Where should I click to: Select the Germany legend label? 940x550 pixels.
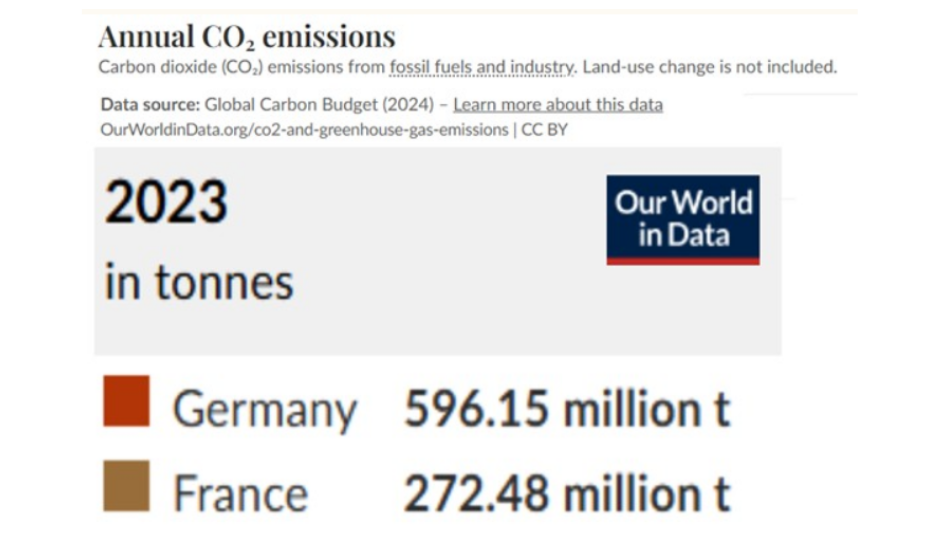264,411
